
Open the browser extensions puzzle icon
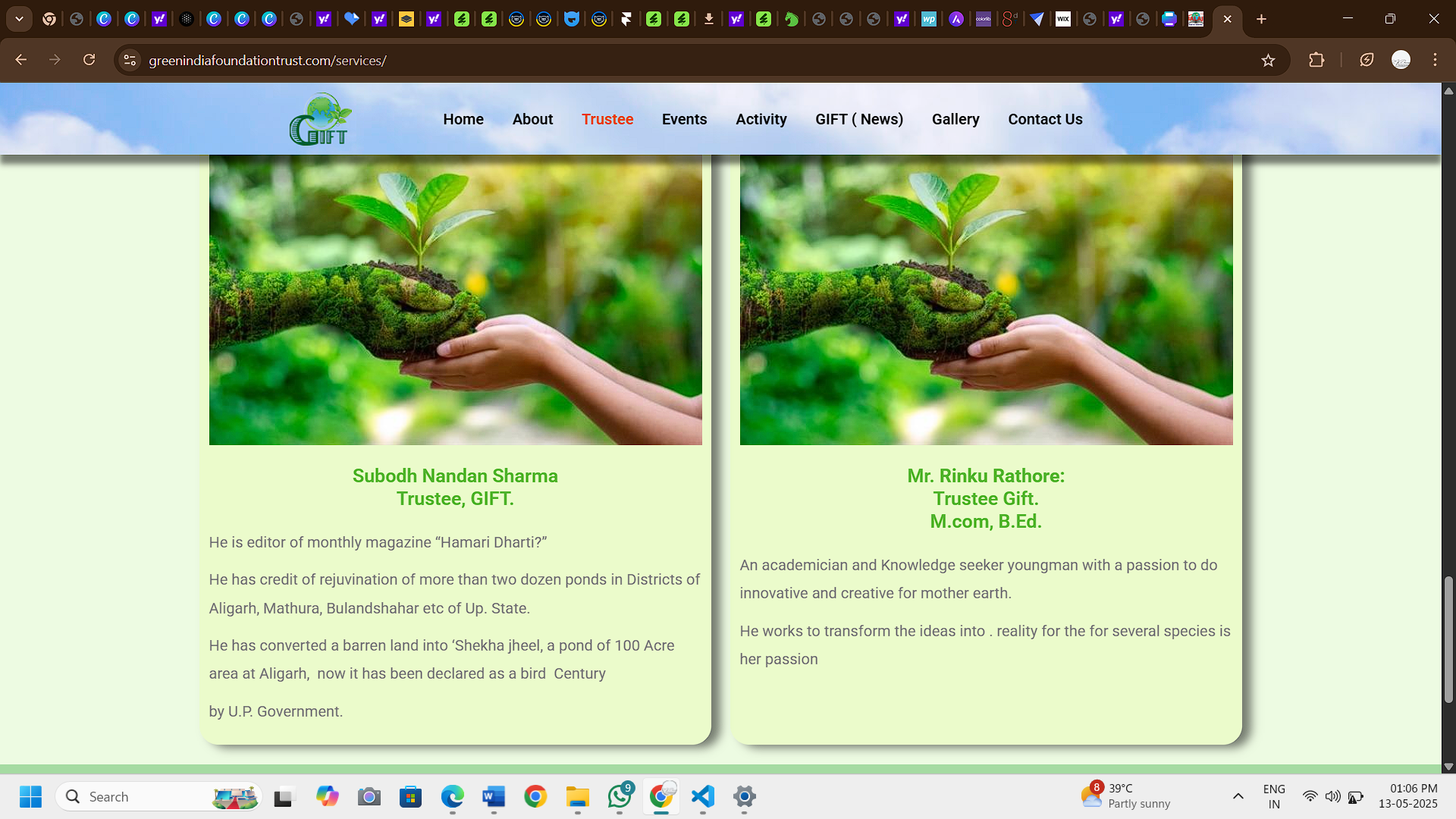[x=1316, y=60]
